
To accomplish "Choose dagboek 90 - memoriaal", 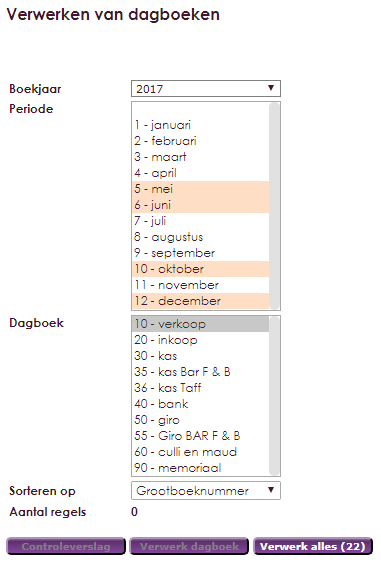I will coord(200,468).
